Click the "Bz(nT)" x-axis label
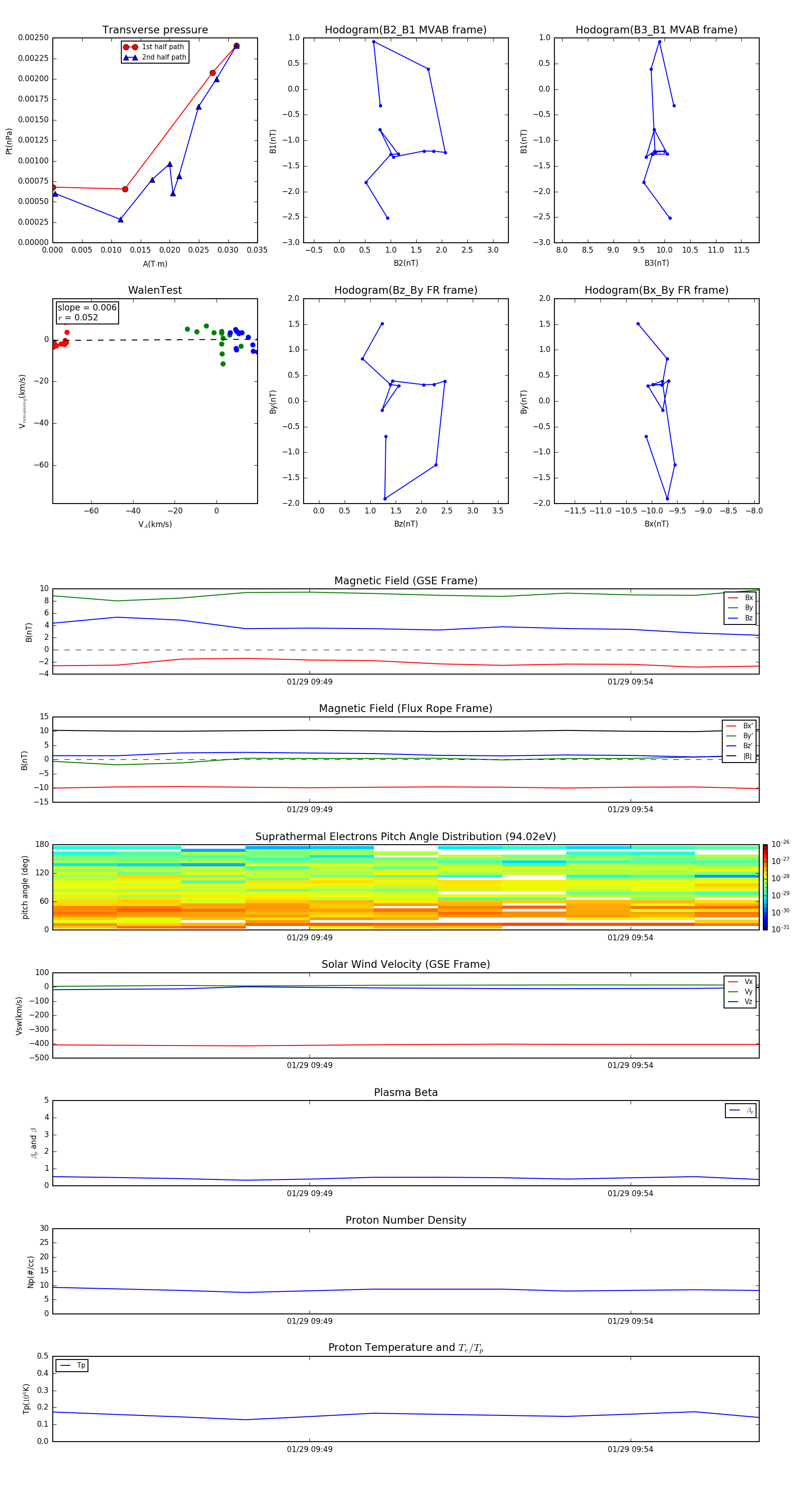The height and width of the screenshot is (1489, 812). tap(406, 524)
